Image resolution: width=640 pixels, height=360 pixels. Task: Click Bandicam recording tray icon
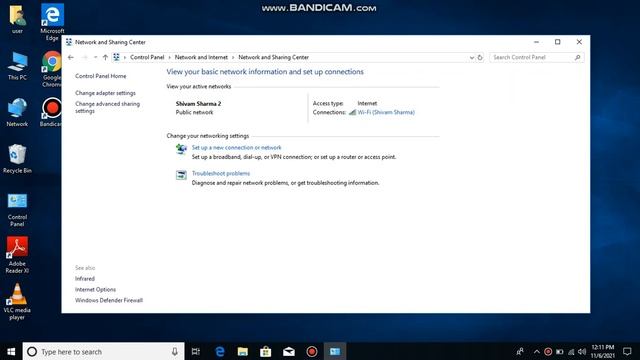[x=548, y=352]
